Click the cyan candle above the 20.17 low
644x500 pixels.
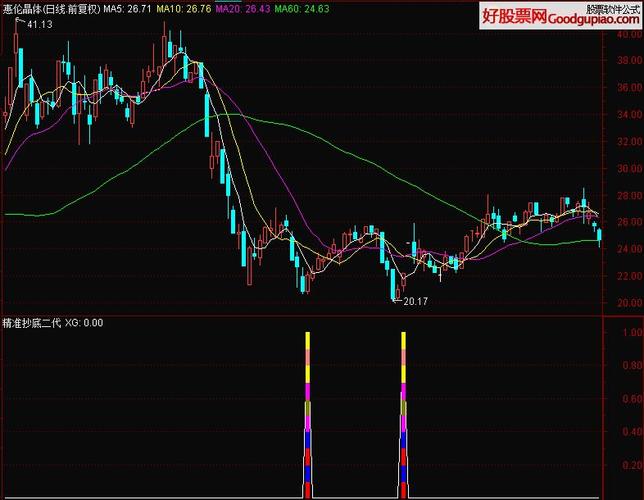(393, 284)
